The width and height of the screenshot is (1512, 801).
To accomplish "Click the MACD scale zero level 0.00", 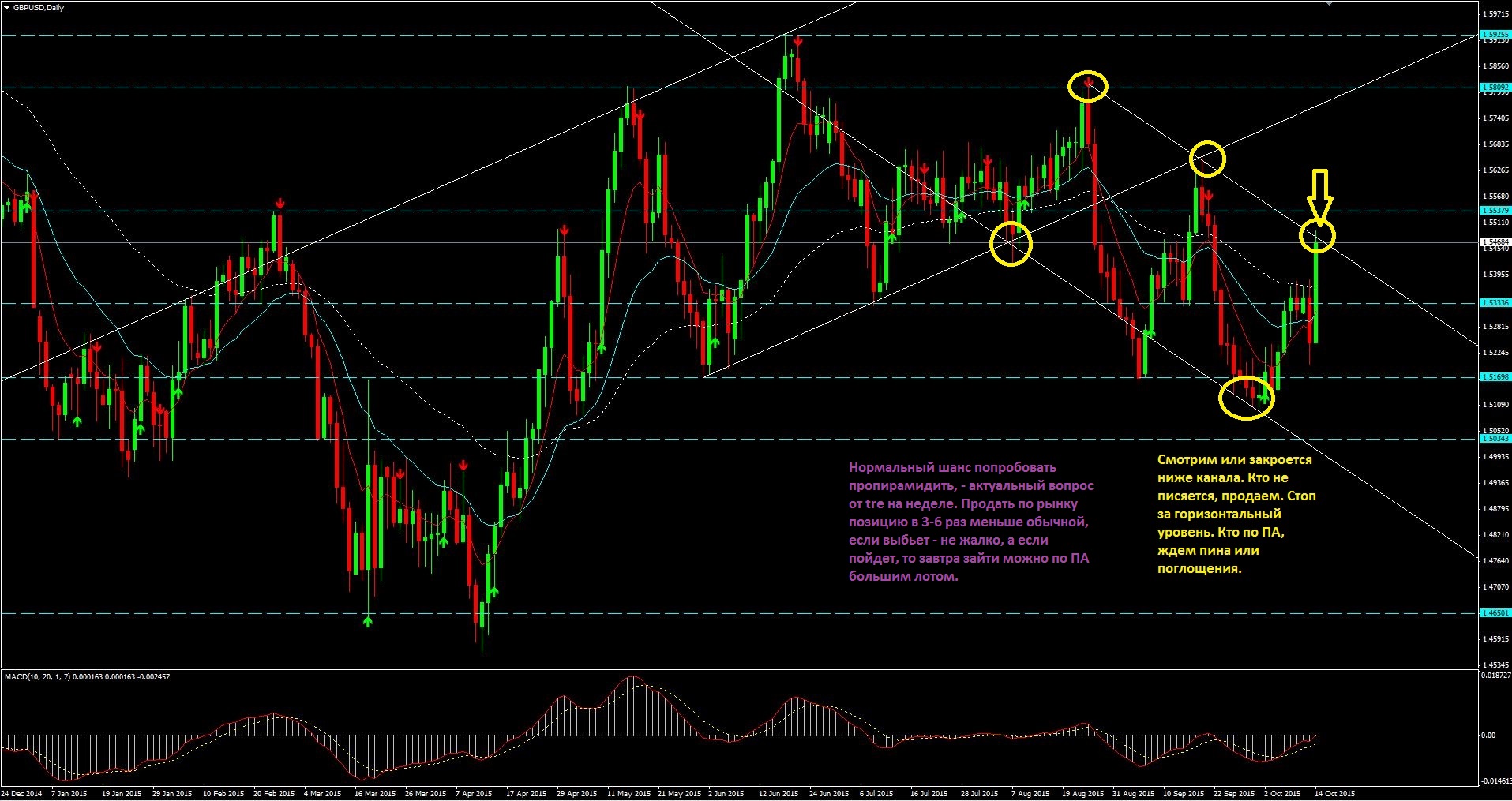I will coord(1488,735).
